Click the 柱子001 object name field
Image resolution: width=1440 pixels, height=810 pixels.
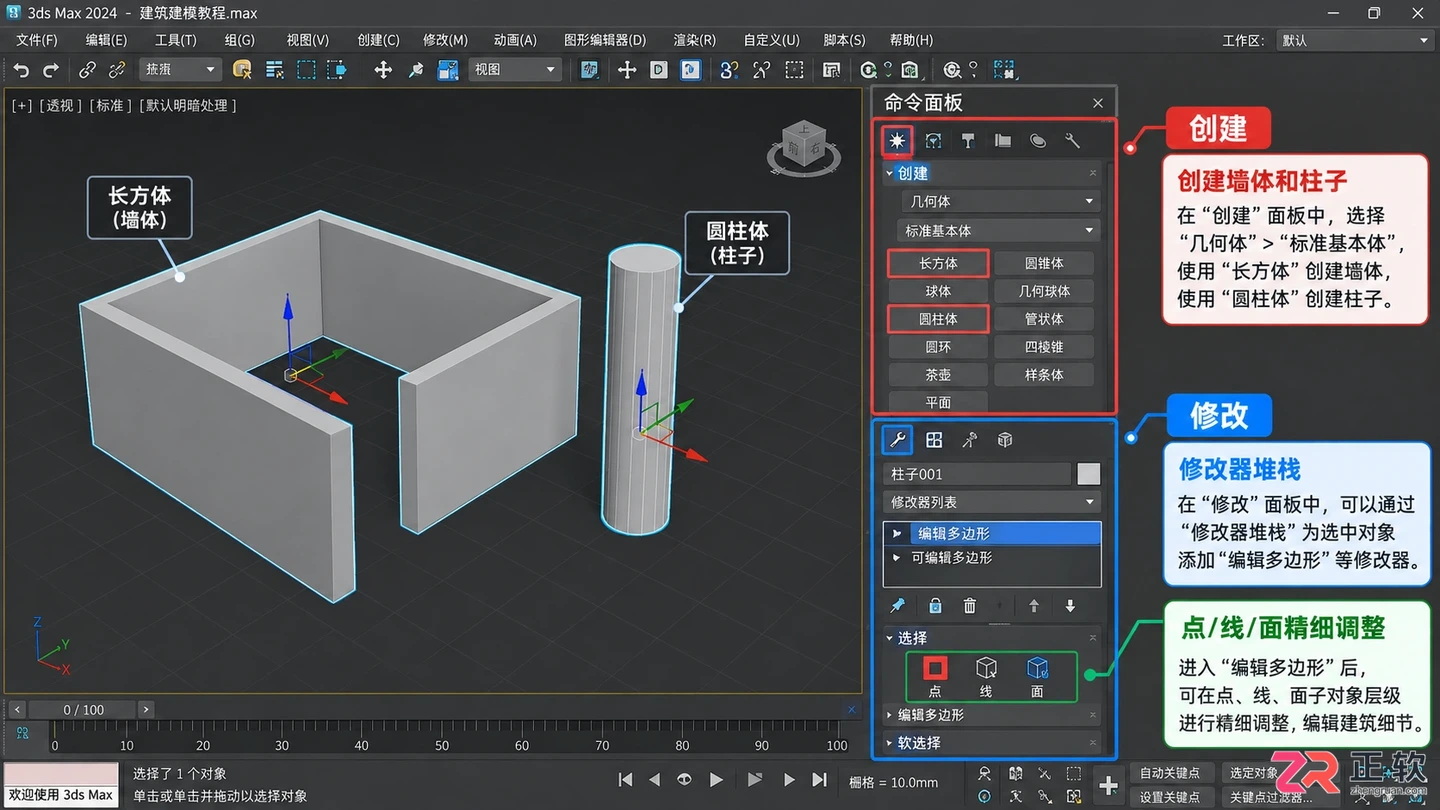(977, 474)
